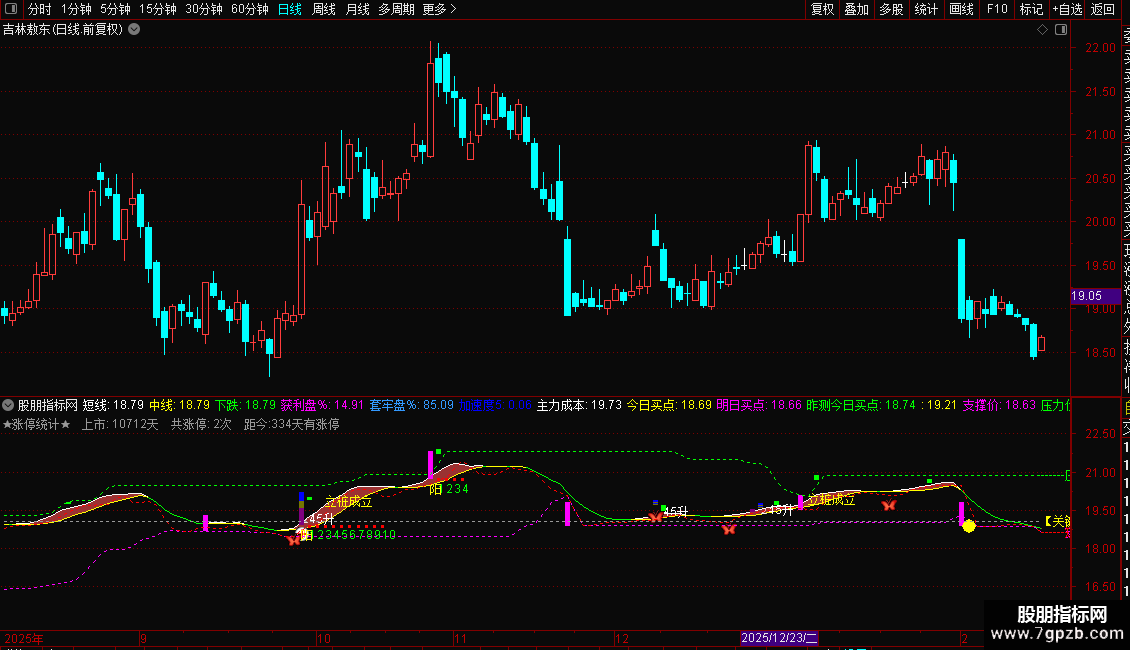The width and height of the screenshot is (1130, 650).
Task: Click the 叠加 overlay button
Action: [x=857, y=9]
